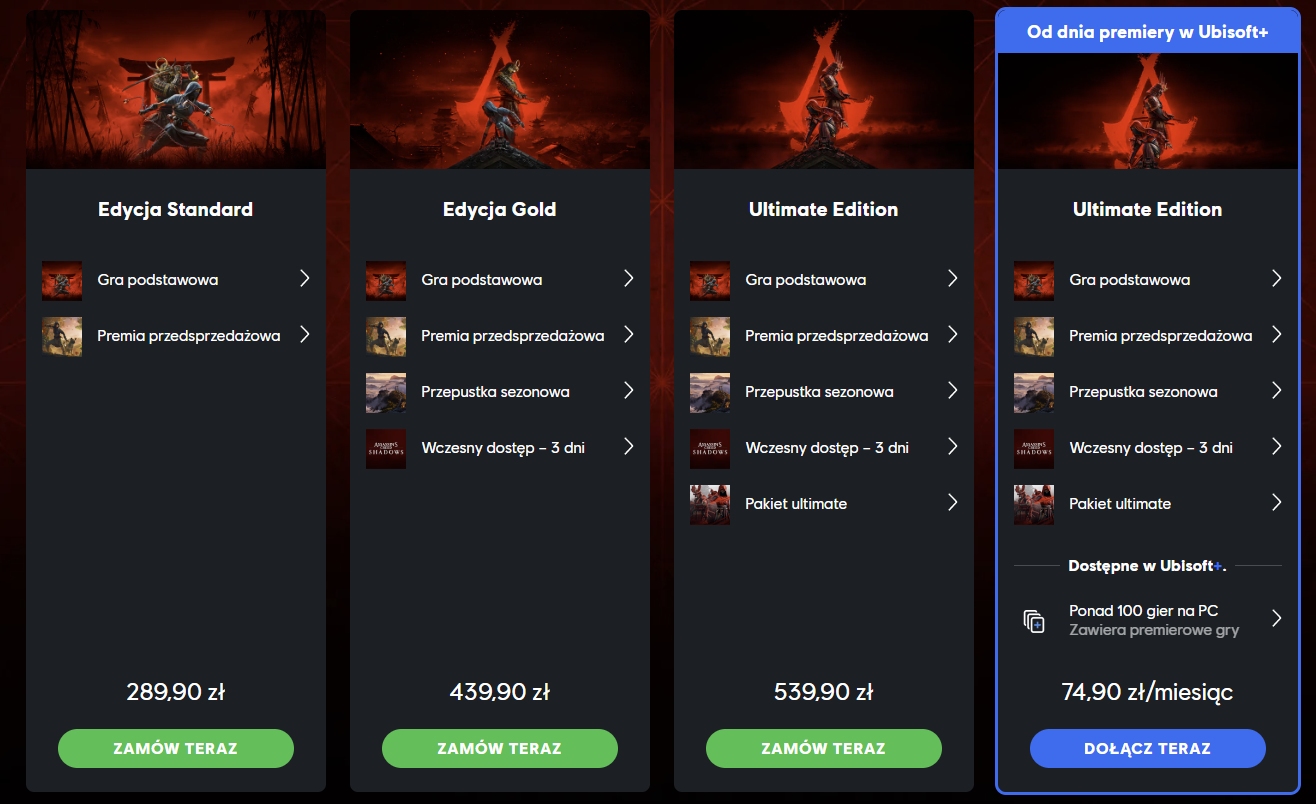Expand Ponad 100 gier na PC chevron
Viewport: 1316px width, 804px height.
tap(1277, 619)
